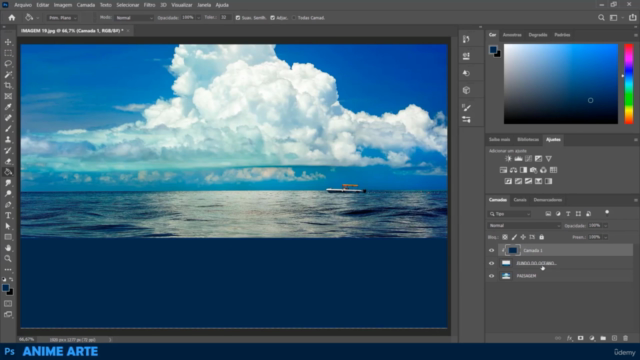Hide the PAISAGEM layer
Screen dimensions: 640x360
[491, 276]
